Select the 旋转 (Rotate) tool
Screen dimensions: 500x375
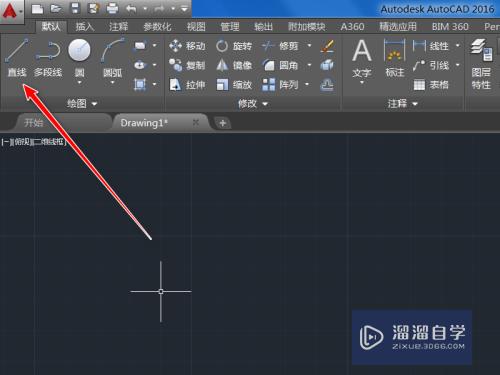coord(234,46)
